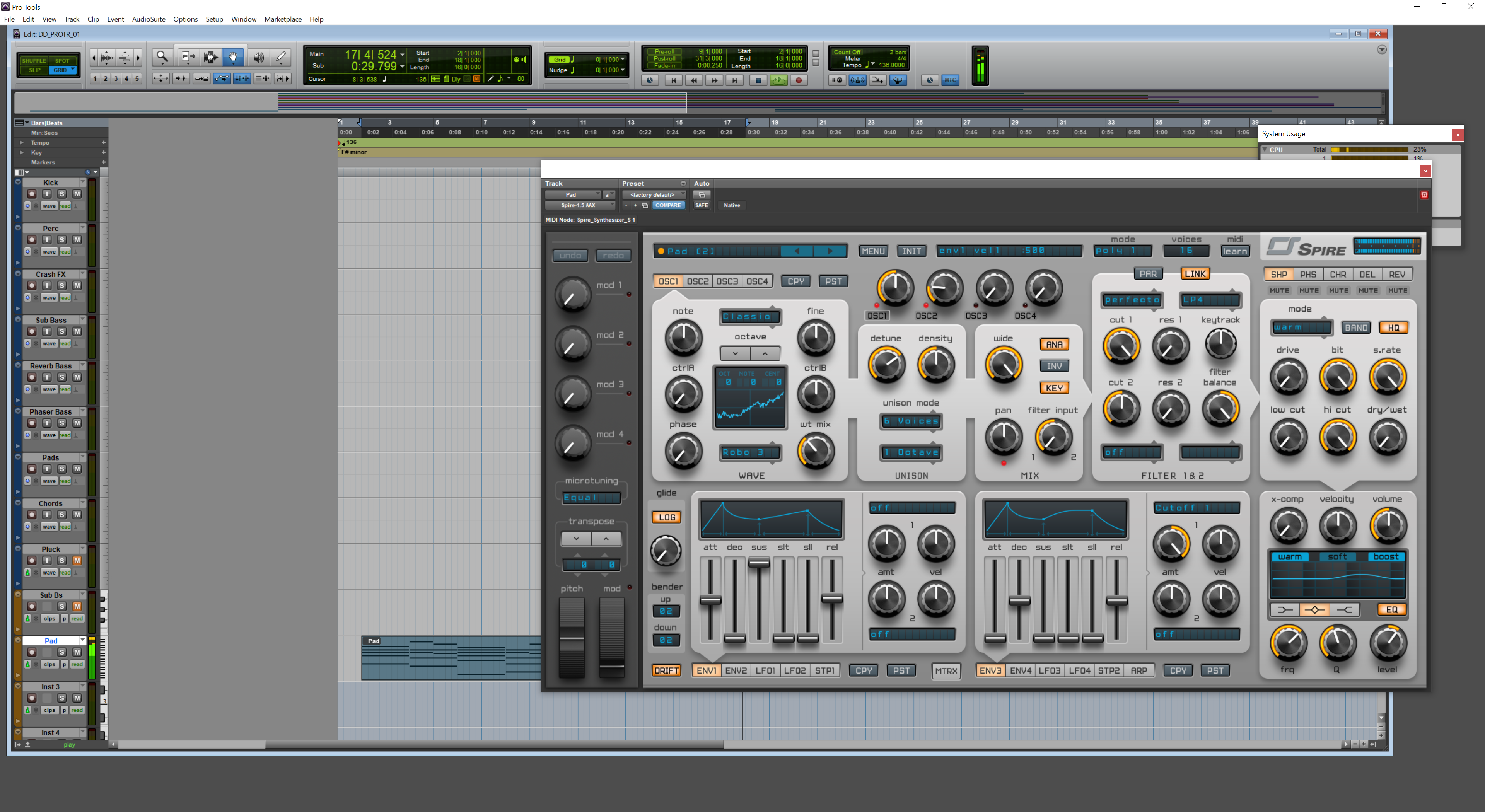Select the Zoomer tool magnifying glass
This screenshot has width=1485, height=812.
pyautogui.click(x=162, y=56)
